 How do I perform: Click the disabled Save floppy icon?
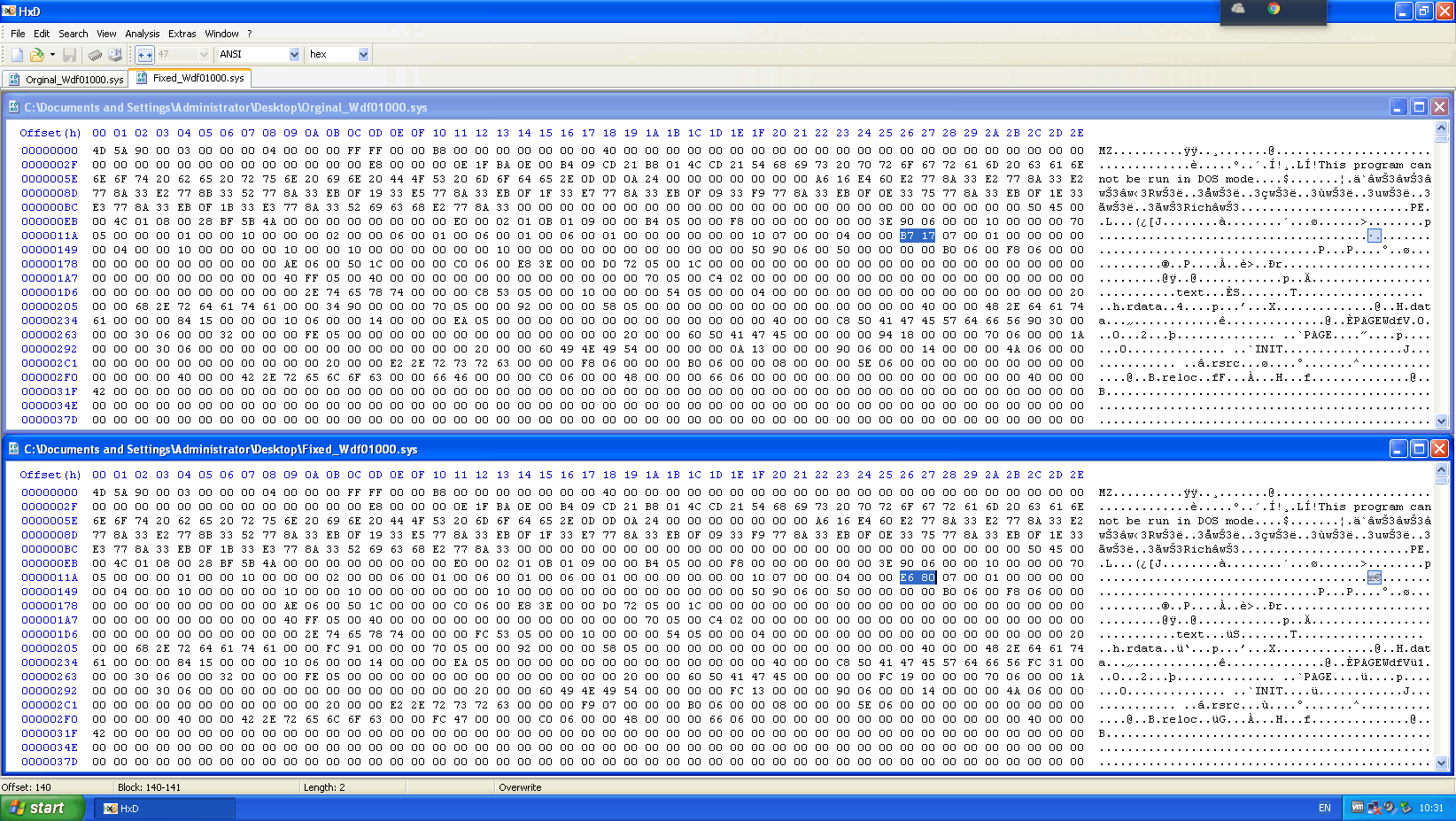[69, 55]
